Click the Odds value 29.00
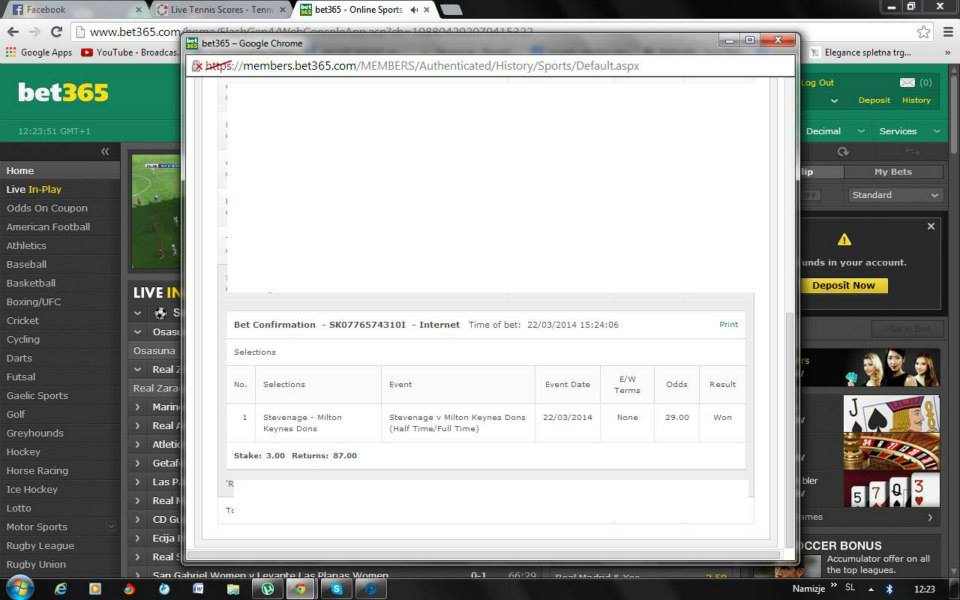The image size is (960, 600). coord(677,418)
